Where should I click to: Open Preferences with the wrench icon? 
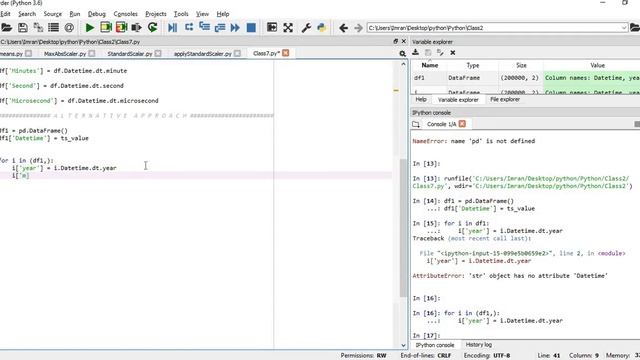(x=306, y=28)
